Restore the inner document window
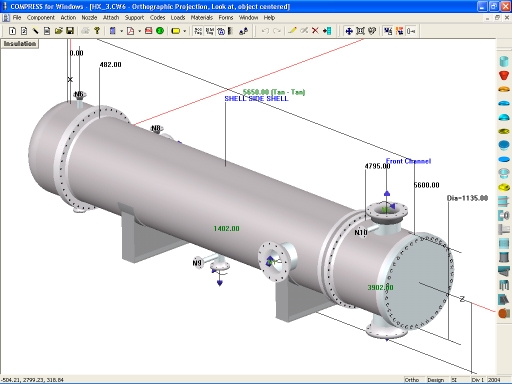 coord(497,18)
